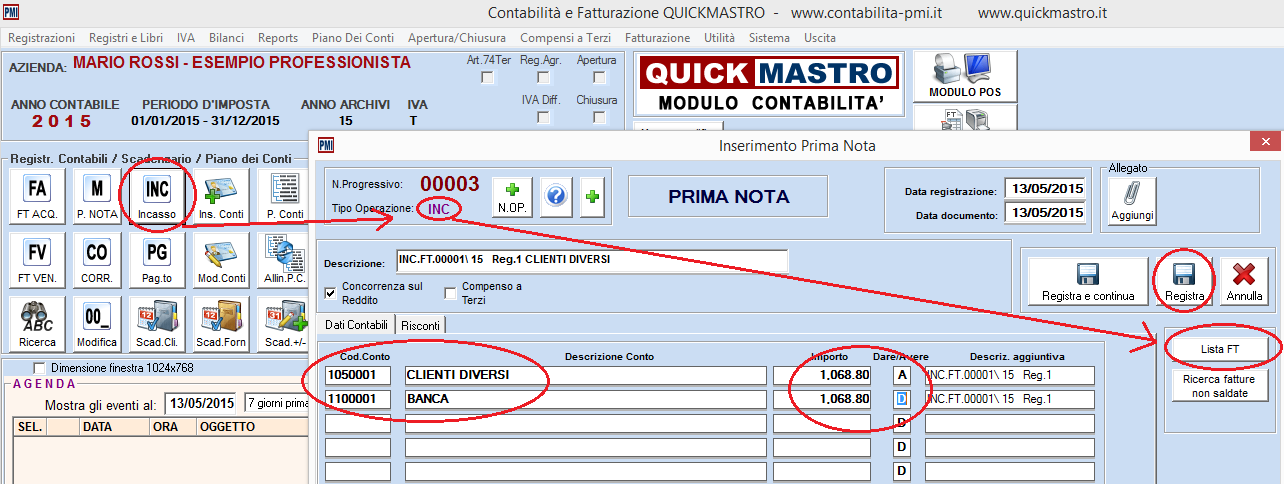1284x484 pixels.
Task: Click the Lista FT button
Action: point(1220,347)
